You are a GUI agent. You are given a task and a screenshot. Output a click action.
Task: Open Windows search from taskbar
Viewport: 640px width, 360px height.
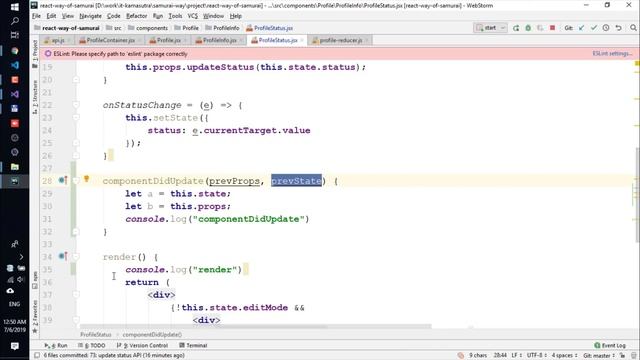(x=15, y=21)
